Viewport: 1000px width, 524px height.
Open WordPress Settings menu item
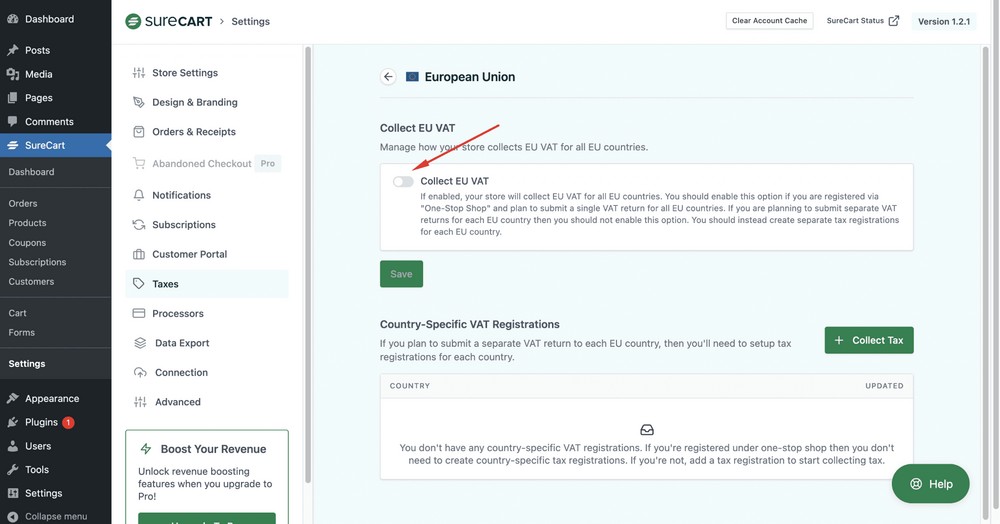(43, 493)
